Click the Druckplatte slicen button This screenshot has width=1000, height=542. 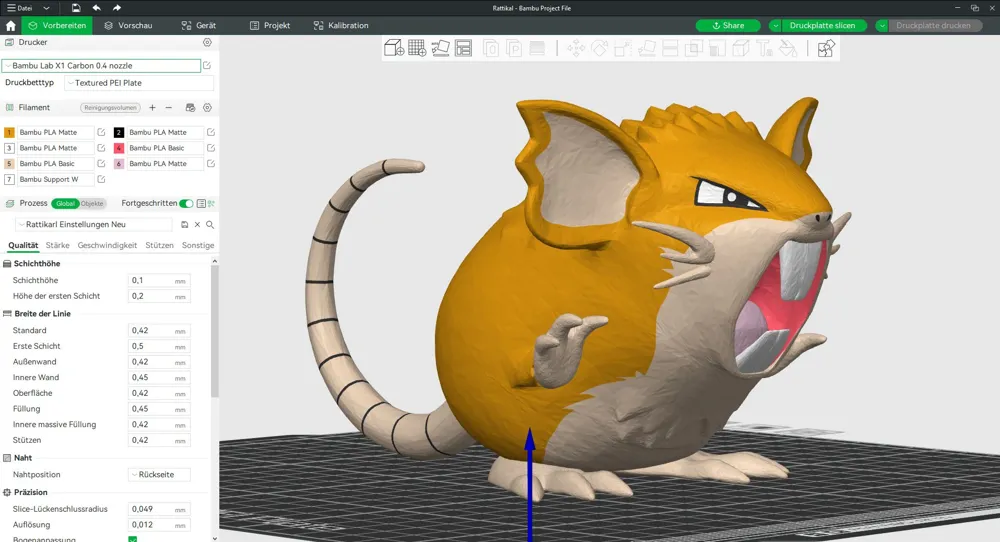coord(822,26)
